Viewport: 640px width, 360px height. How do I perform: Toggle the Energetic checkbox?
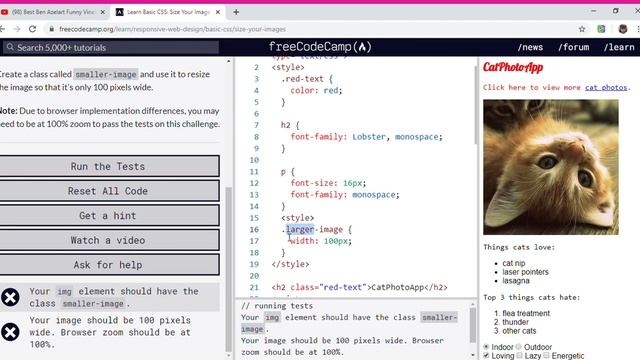tap(546, 356)
